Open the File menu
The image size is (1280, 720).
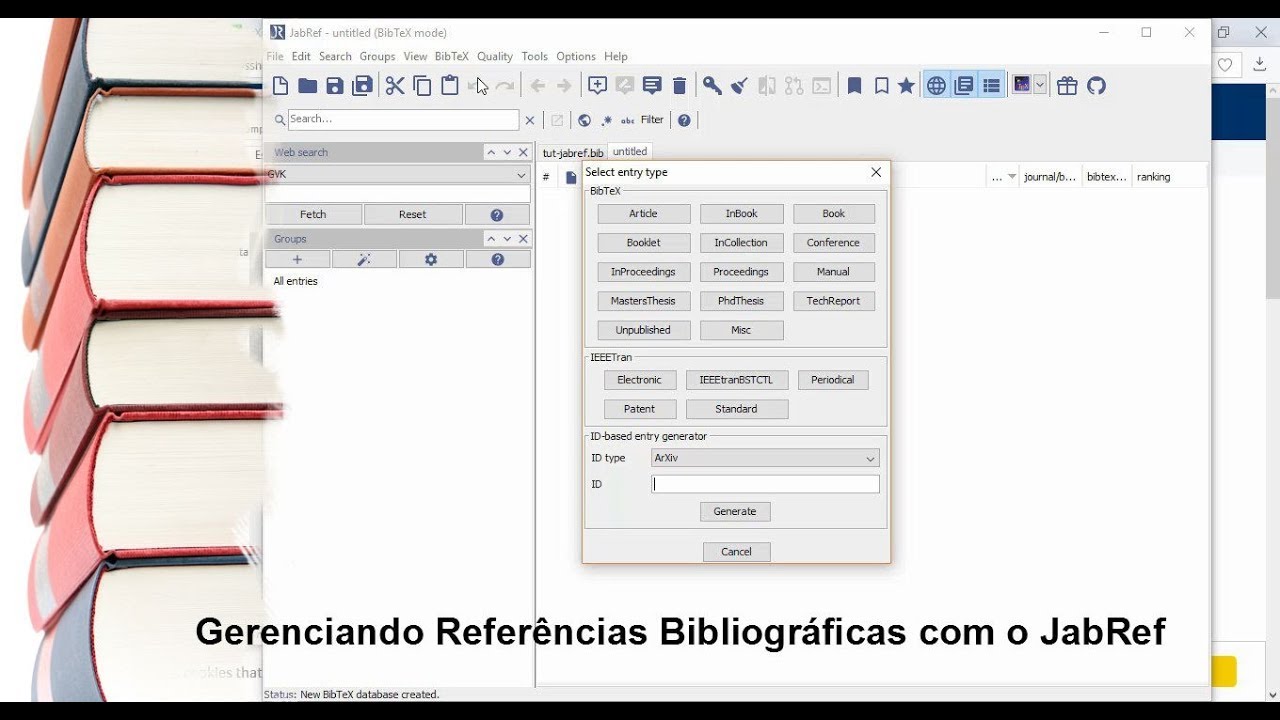coord(275,57)
